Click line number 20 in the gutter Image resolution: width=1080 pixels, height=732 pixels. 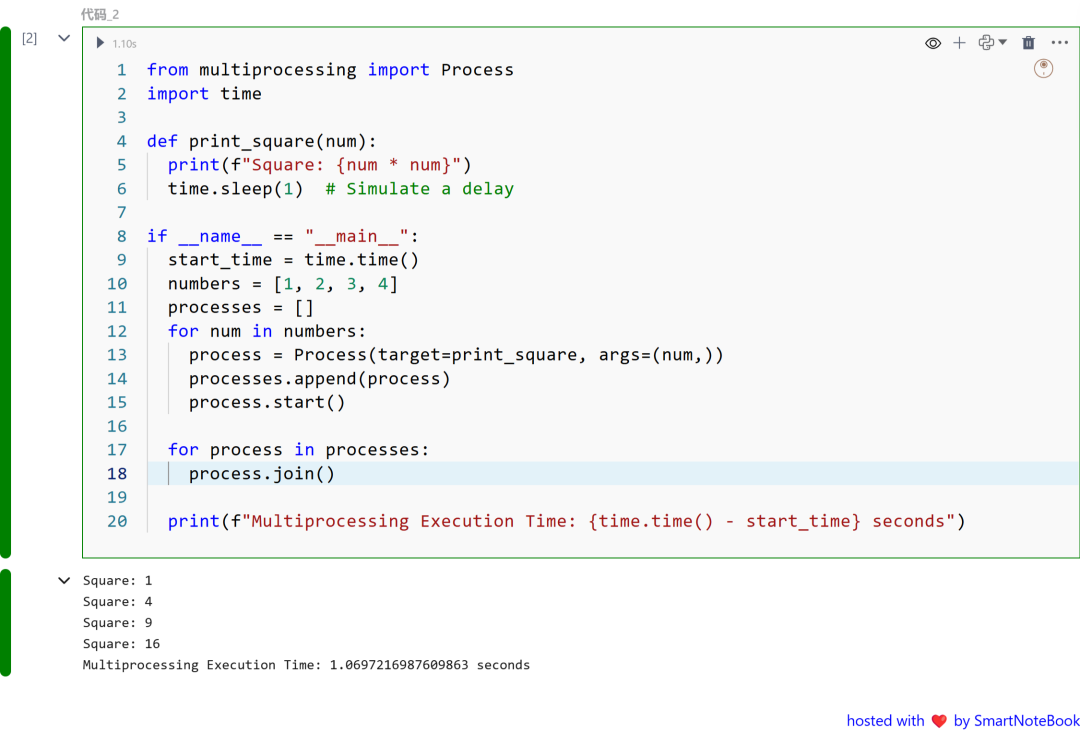(x=116, y=521)
